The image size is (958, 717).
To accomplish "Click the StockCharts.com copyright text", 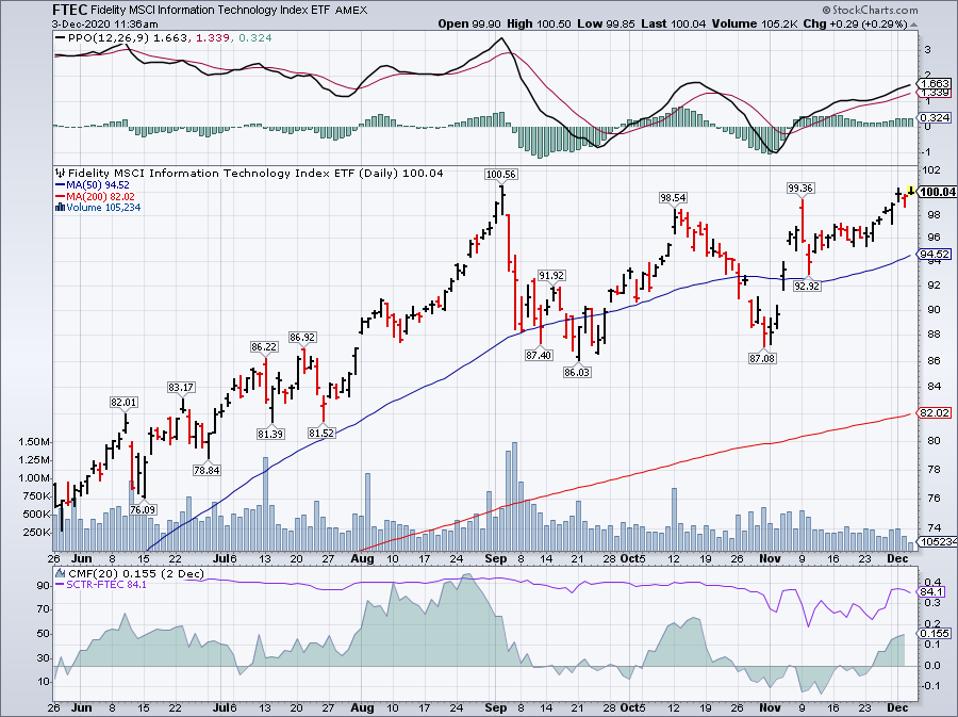I will click(x=870, y=10).
